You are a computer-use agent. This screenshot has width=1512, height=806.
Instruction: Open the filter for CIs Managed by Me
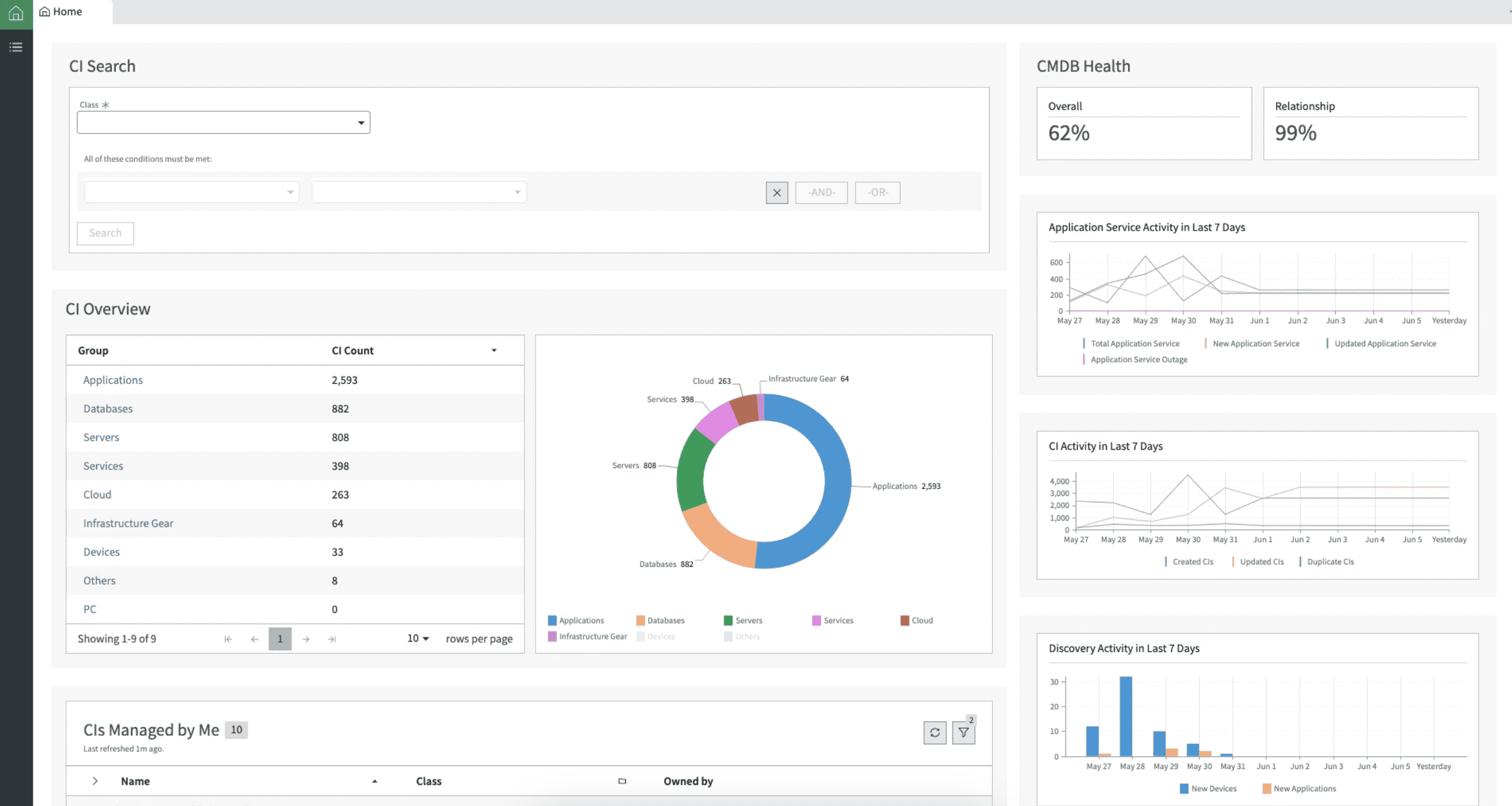coord(963,732)
